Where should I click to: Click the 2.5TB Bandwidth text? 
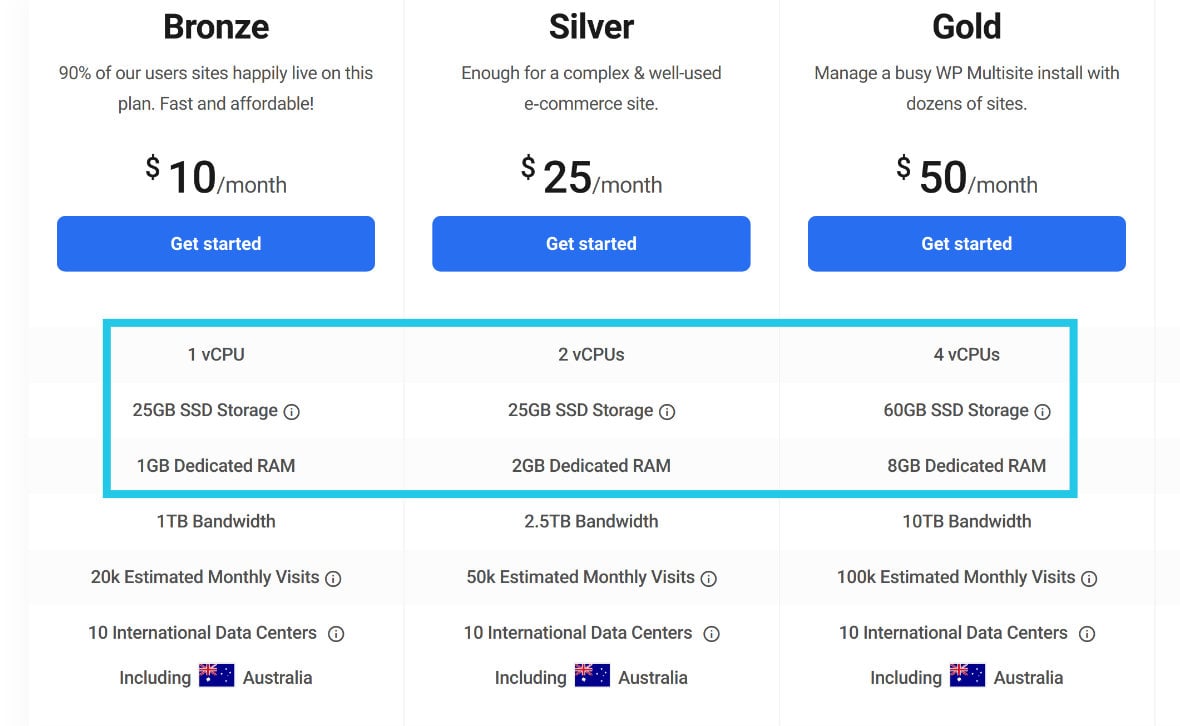tap(591, 521)
